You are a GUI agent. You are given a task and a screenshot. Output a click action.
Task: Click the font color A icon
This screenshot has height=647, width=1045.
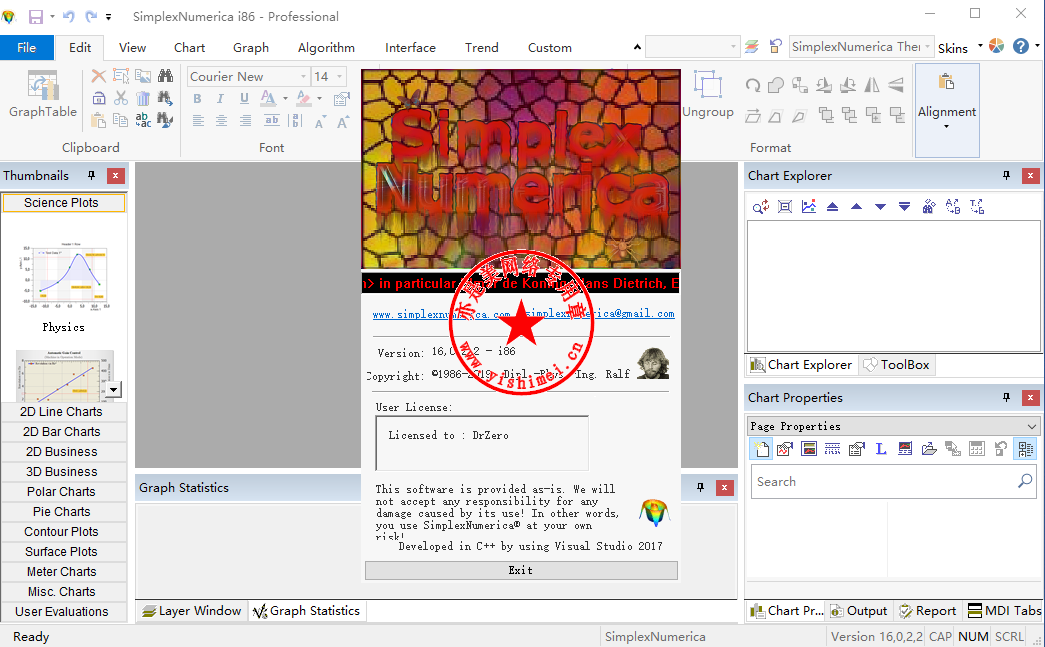(268, 99)
